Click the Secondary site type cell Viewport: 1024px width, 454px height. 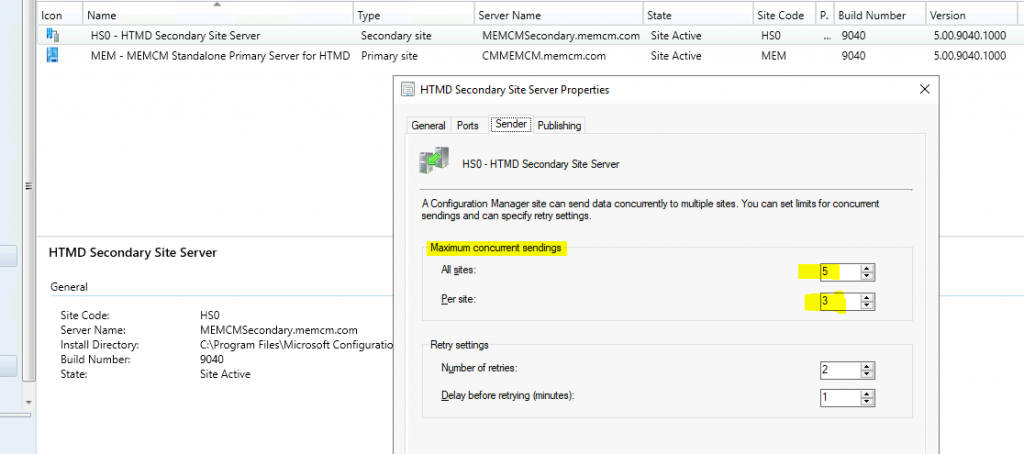pyautogui.click(x=396, y=36)
